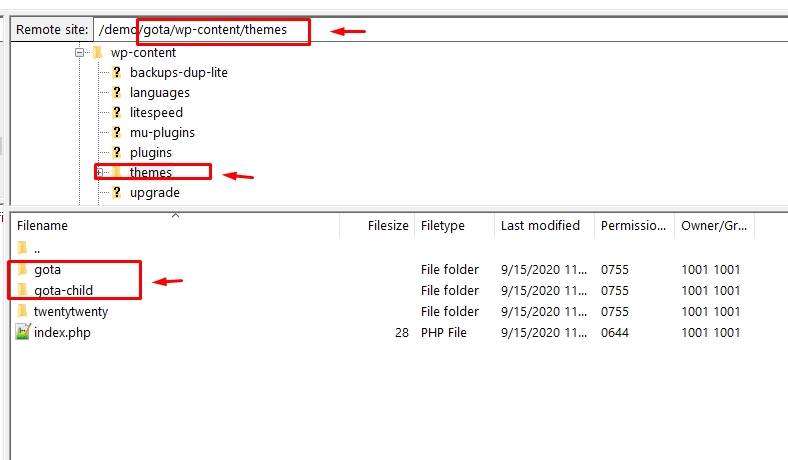Click the themes folder icon in tree
Screen dimensions: 788x460
pos(117,172)
